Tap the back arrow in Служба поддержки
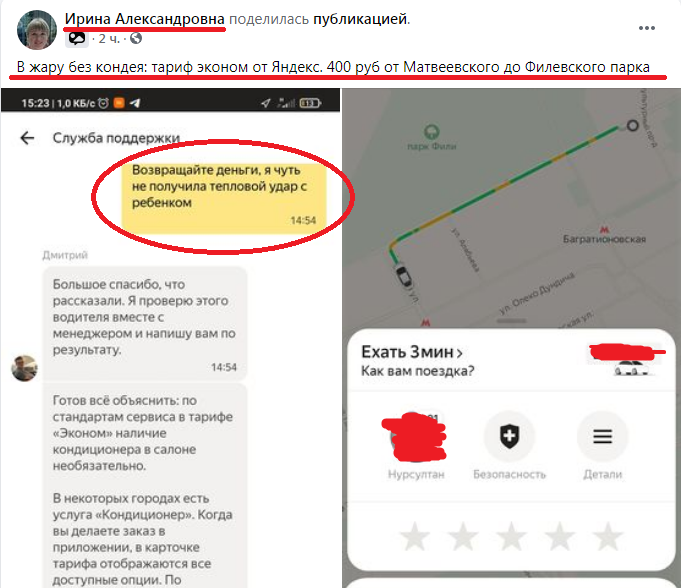The width and height of the screenshot is (681, 588). click(27, 138)
